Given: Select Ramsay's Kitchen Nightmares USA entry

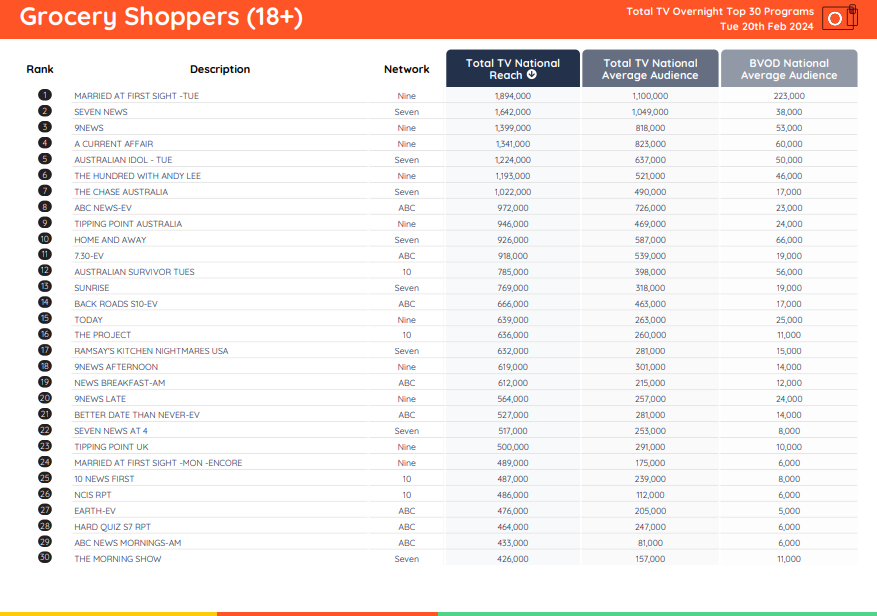Looking at the screenshot, I should (x=151, y=351).
